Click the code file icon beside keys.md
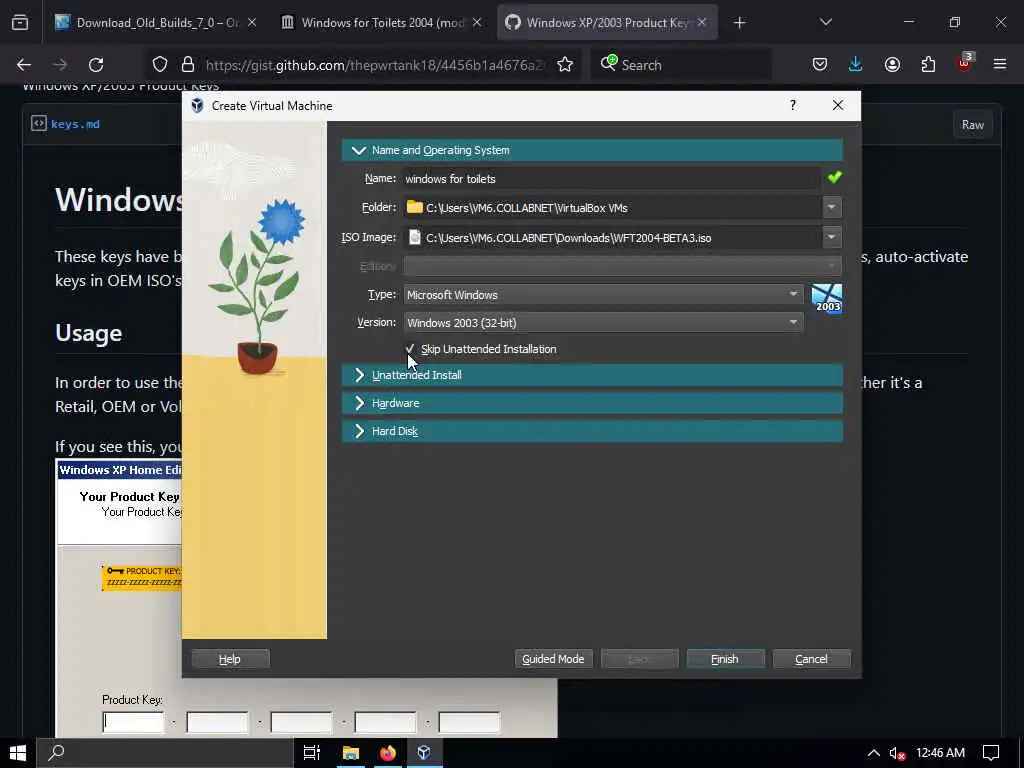This screenshot has width=1024, height=768. pos(39,123)
